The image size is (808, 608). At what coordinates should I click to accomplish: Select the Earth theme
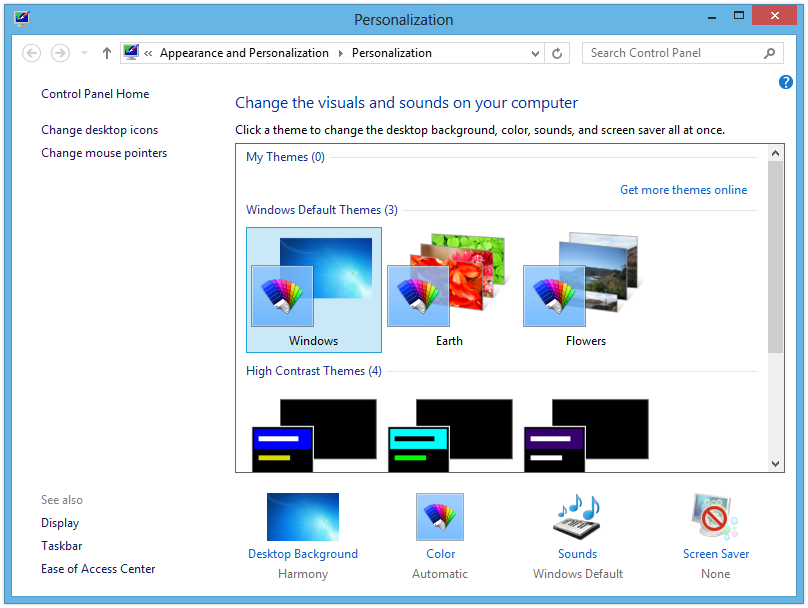coord(449,290)
